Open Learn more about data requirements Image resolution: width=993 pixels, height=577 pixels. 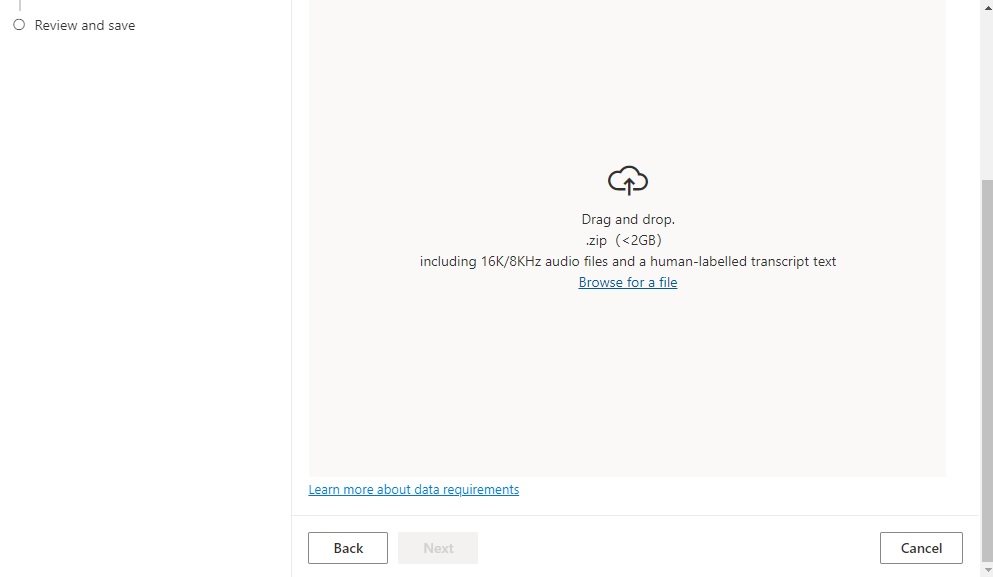pyautogui.click(x=414, y=489)
